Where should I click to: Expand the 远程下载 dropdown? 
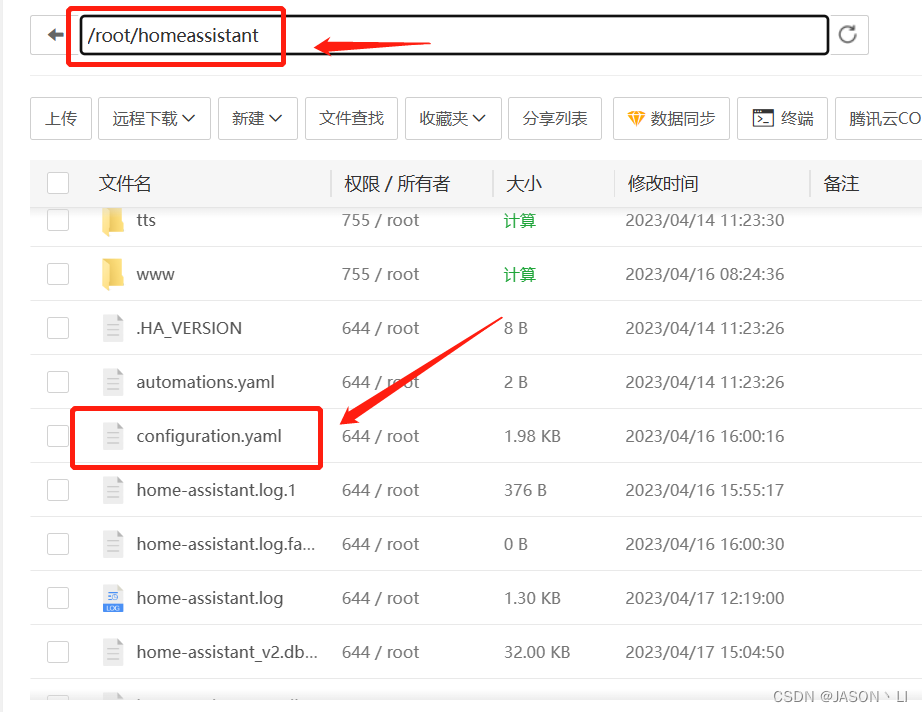154,119
